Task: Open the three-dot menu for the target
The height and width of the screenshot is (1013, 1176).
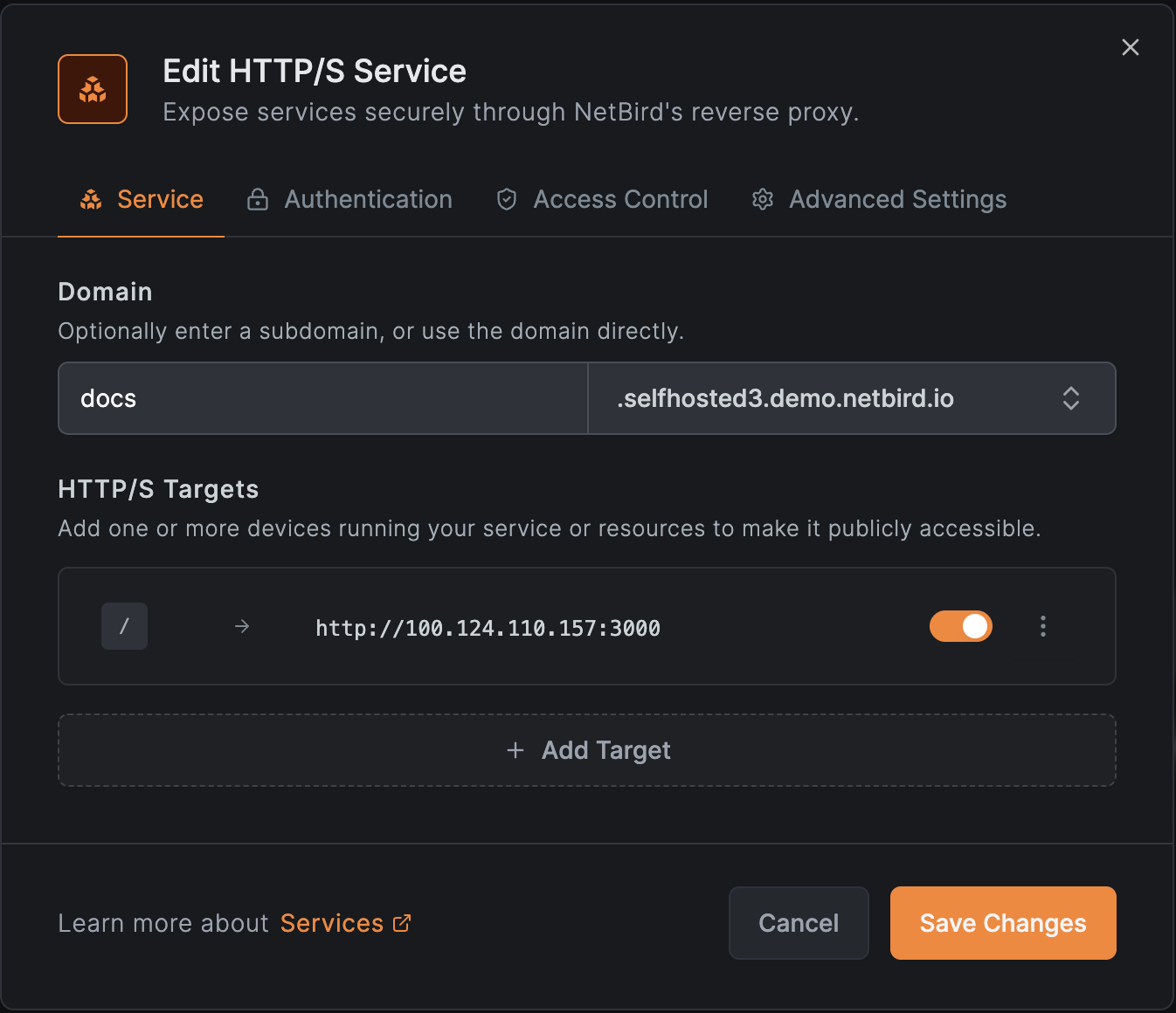Action: pyautogui.click(x=1042, y=626)
